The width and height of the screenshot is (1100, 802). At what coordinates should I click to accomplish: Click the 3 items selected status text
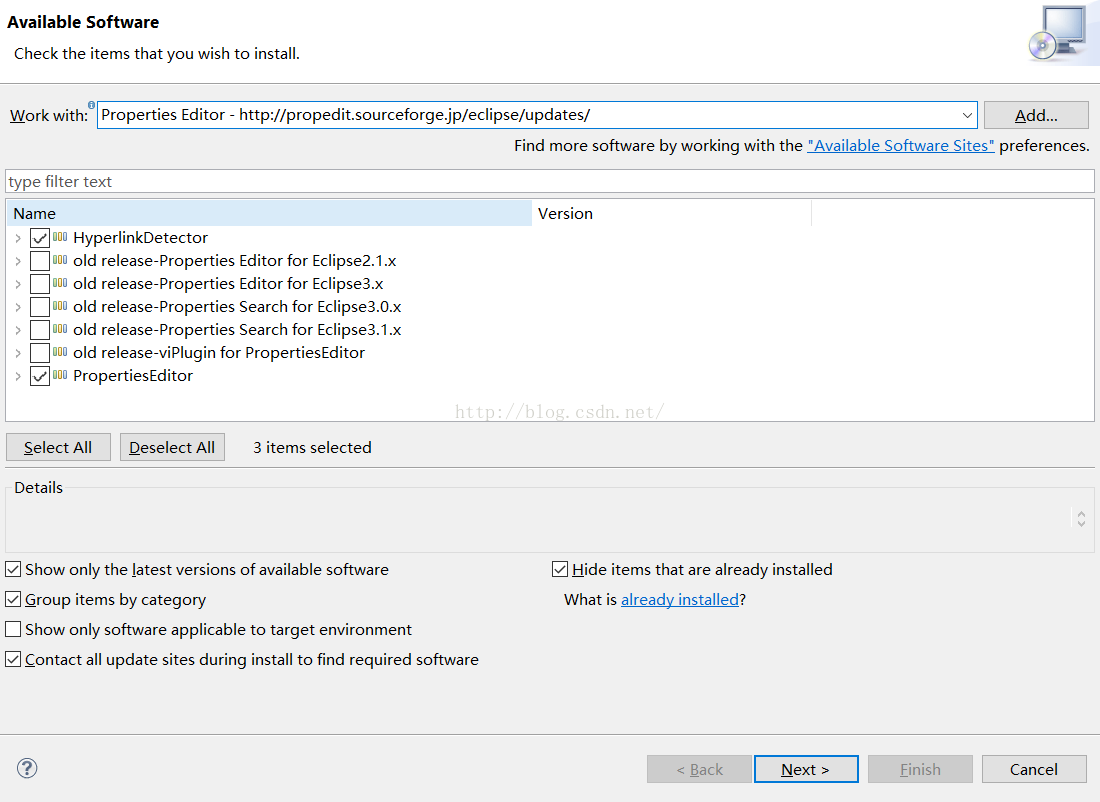point(312,447)
